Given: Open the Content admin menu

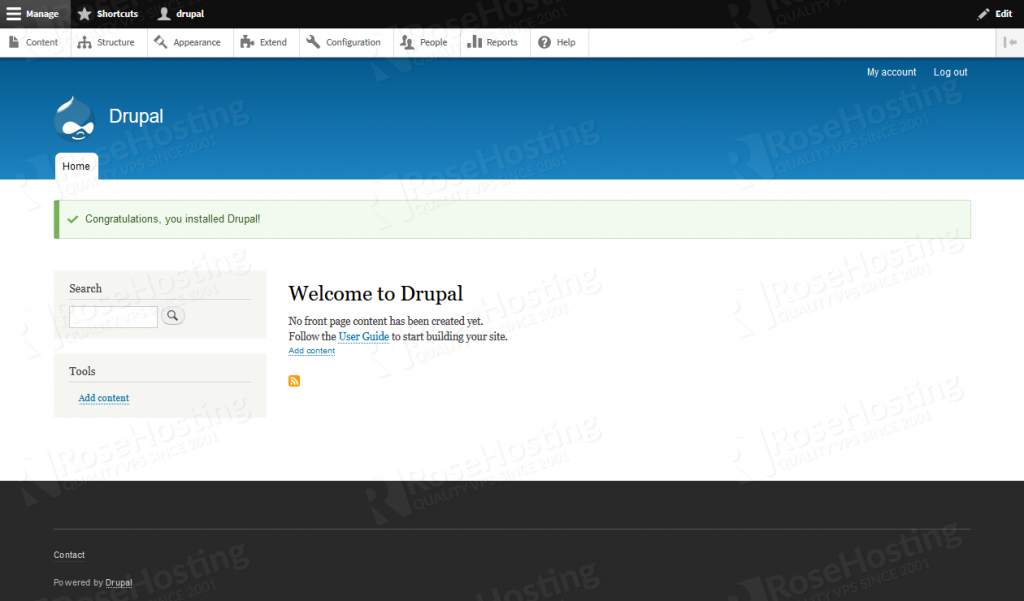Looking at the screenshot, I should tap(34, 43).
